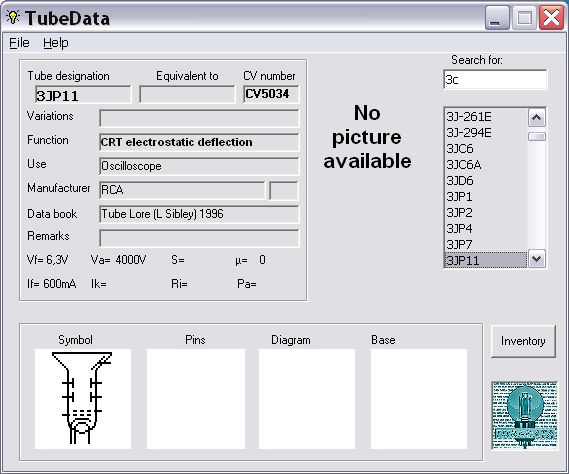
Task: Click the empty Pins image box
Action: tap(196, 399)
